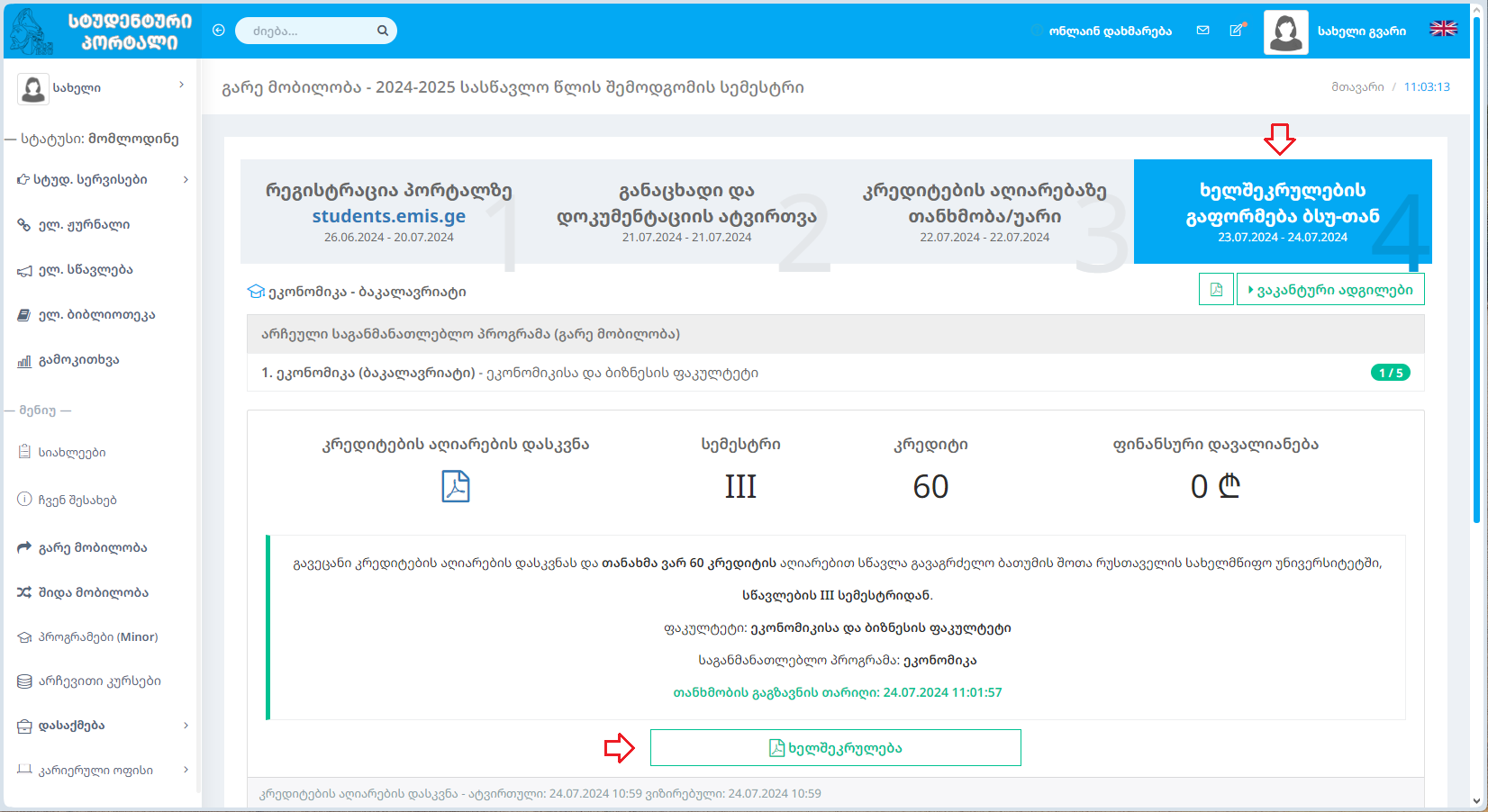Open elective courses menu item
Screen dimensions: 1488x812
101,681
